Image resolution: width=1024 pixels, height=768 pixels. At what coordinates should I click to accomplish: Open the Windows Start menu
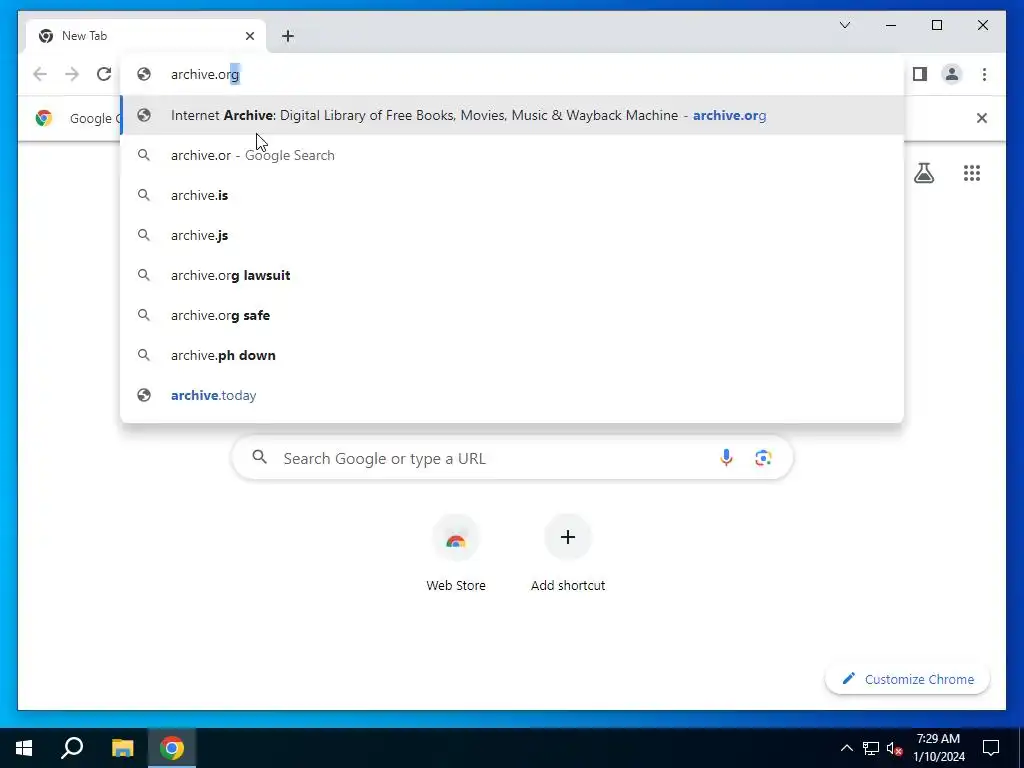pyautogui.click(x=24, y=748)
